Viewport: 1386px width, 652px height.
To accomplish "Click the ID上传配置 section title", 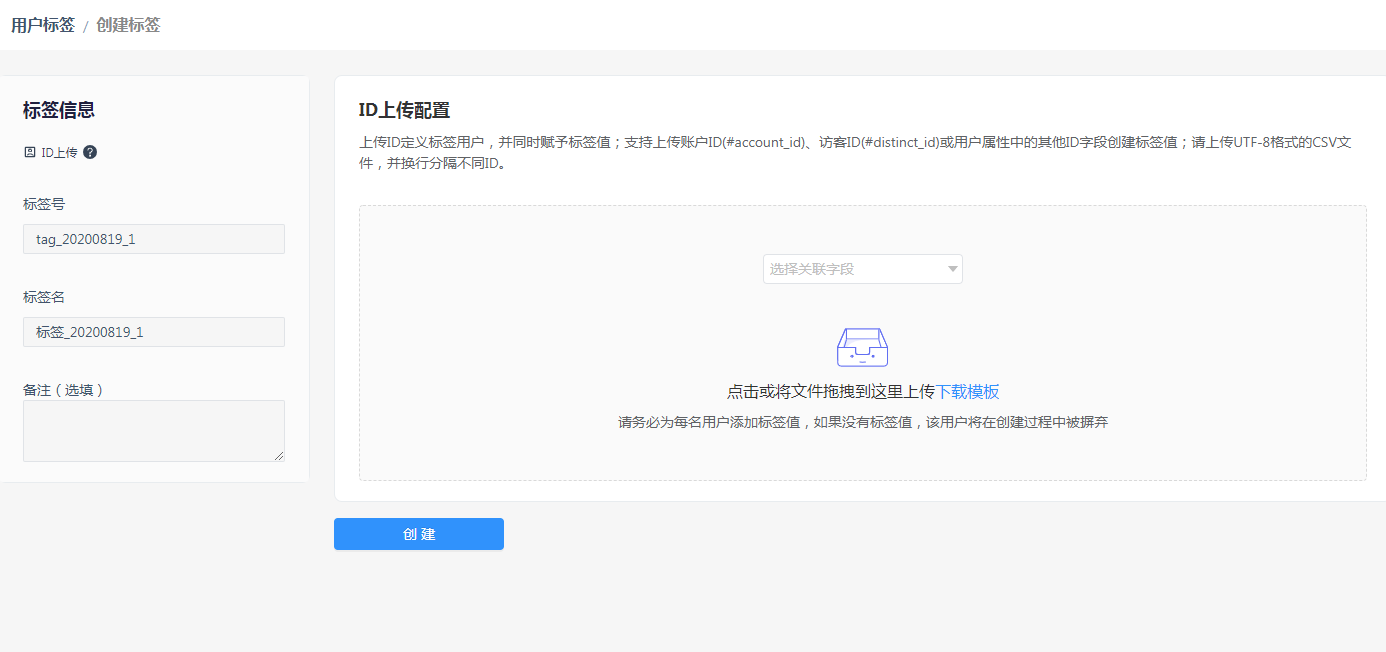I will click(404, 111).
